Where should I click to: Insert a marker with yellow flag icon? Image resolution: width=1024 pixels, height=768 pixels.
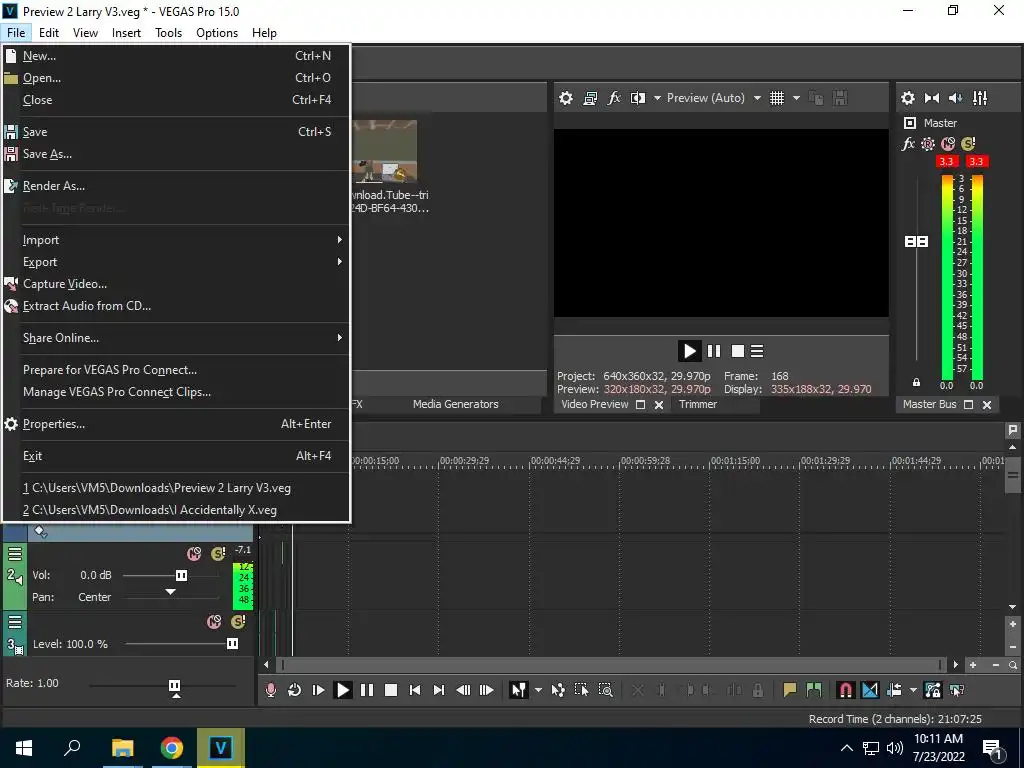(x=790, y=690)
